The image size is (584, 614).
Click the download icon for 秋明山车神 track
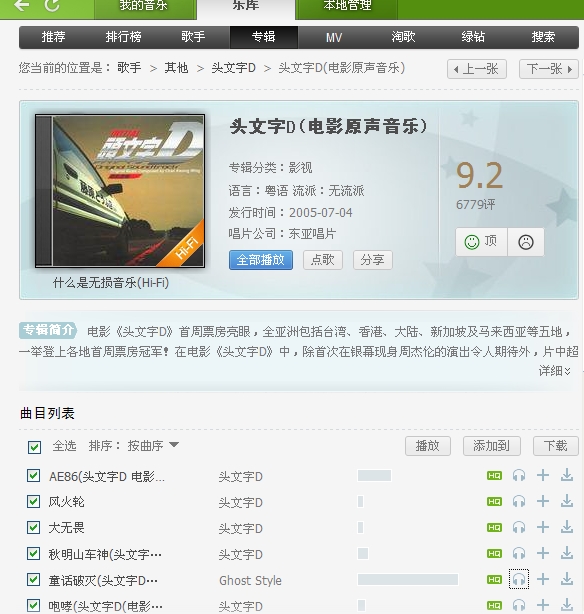click(567, 553)
